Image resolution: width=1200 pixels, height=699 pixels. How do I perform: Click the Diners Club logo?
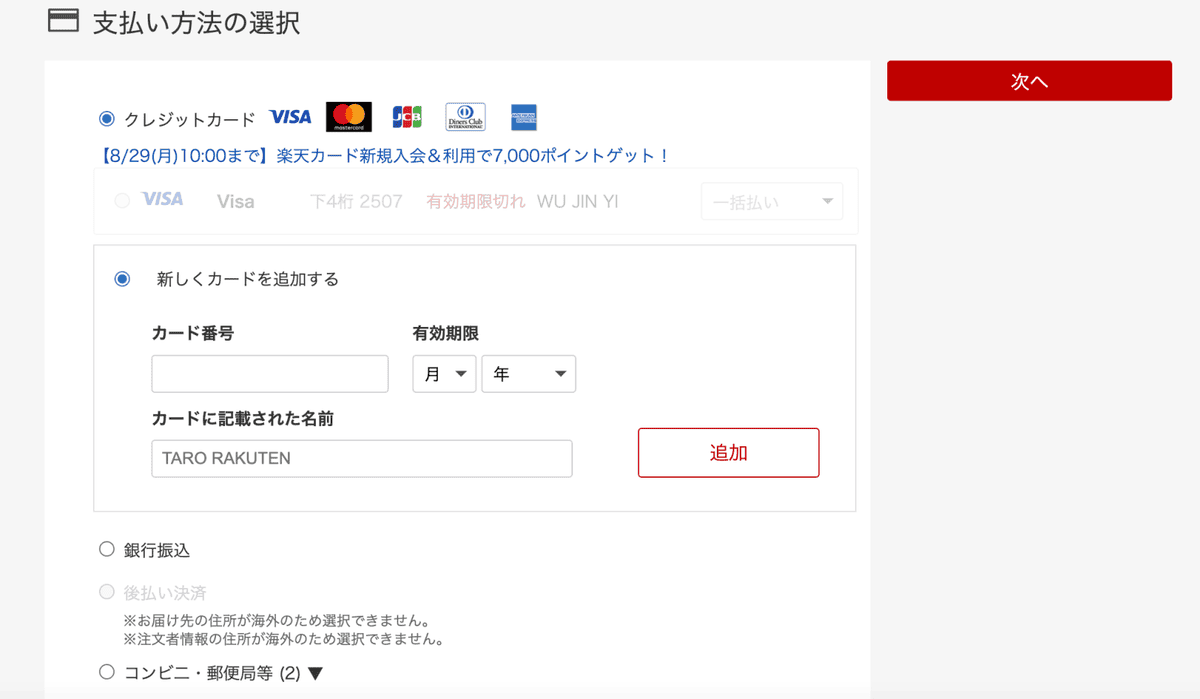pos(465,117)
